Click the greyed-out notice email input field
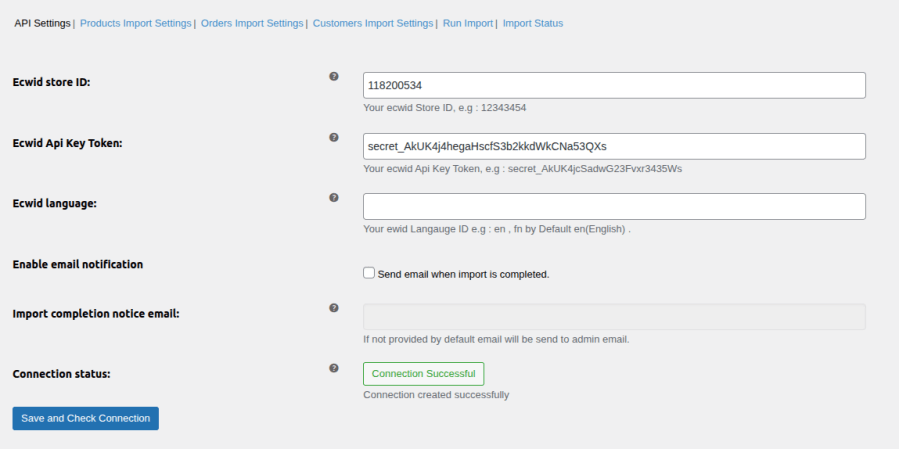Screen dimensions: 899x449 coord(613,317)
